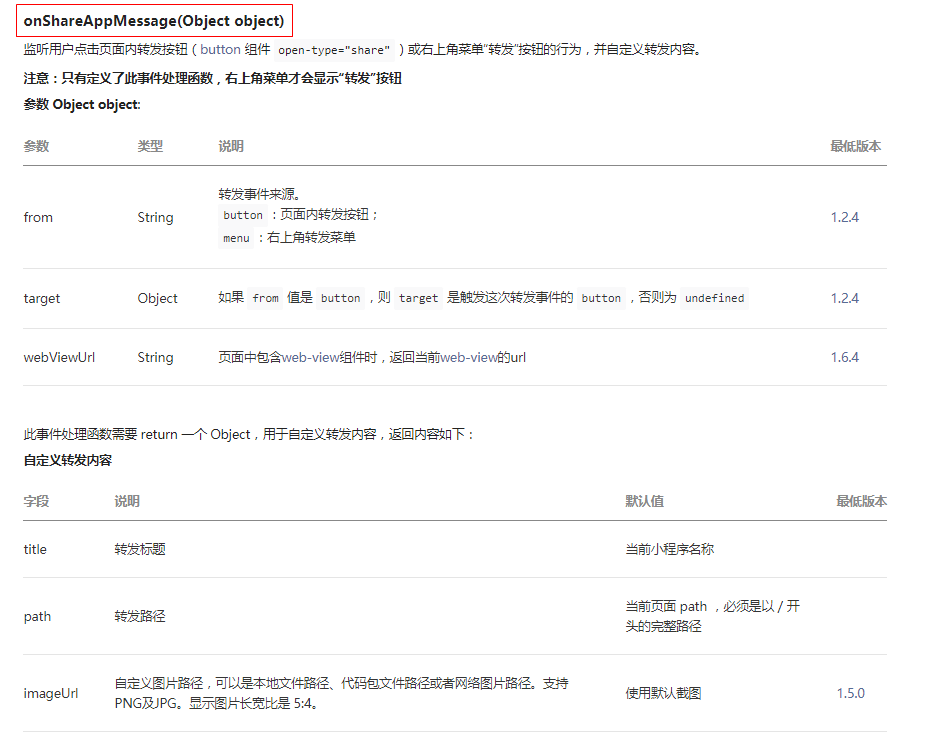Click the 默认值 column header
The height and width of the screenshot is (741, 942).
click(645, 501)
